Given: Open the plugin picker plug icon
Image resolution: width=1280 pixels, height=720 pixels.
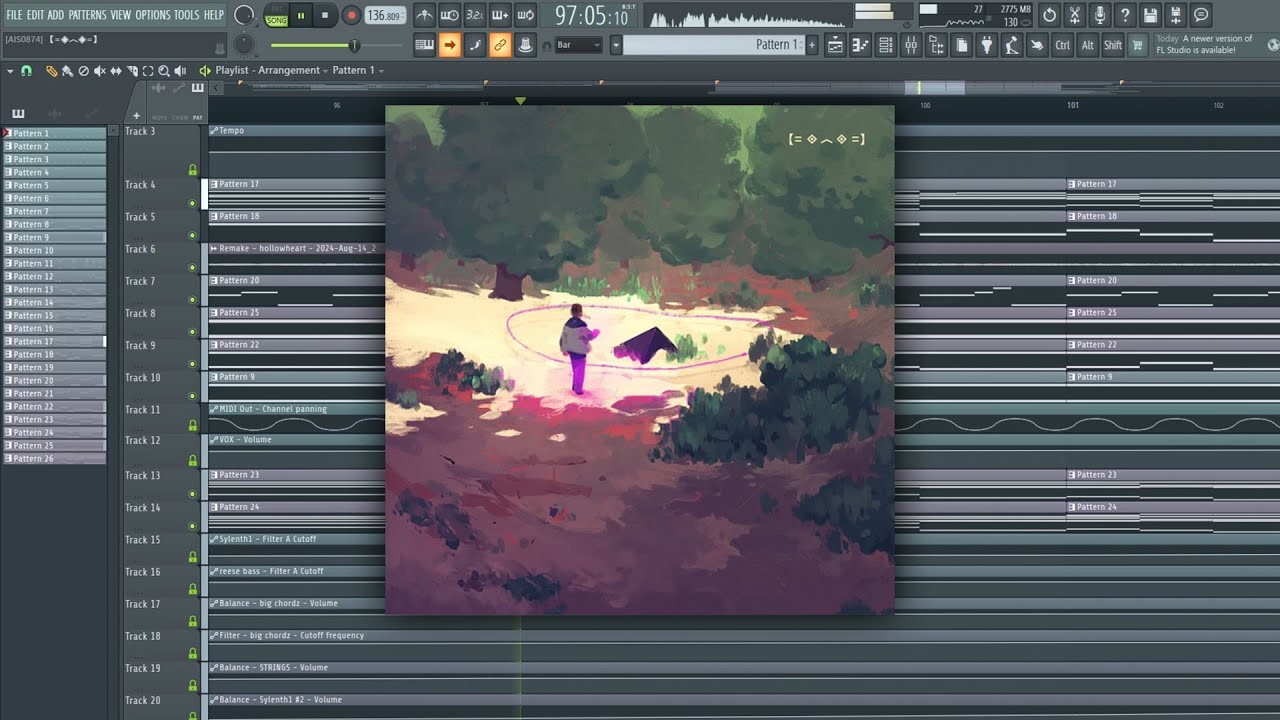Looking at the screenshot, I should (x=986, y=45).
